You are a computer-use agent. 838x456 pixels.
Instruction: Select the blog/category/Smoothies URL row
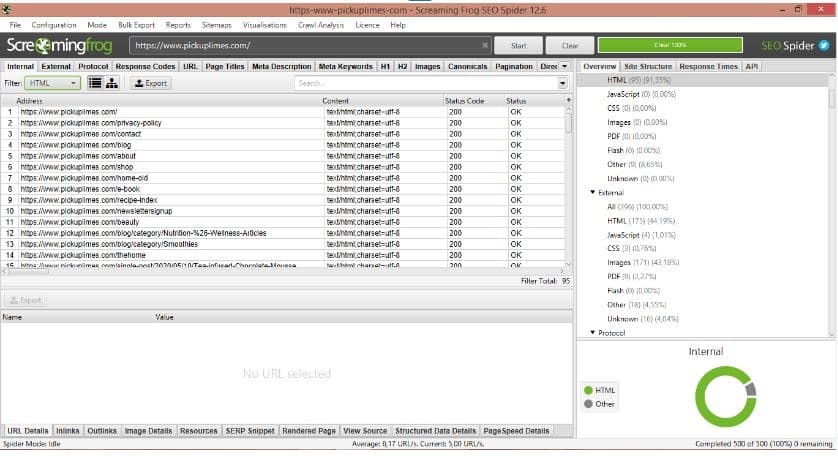point(283,244)
